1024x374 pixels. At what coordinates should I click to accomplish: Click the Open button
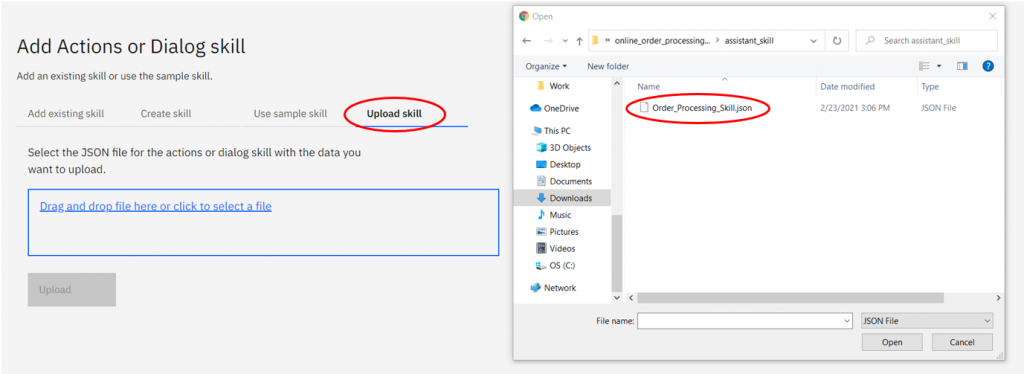[x=892, y=342]
